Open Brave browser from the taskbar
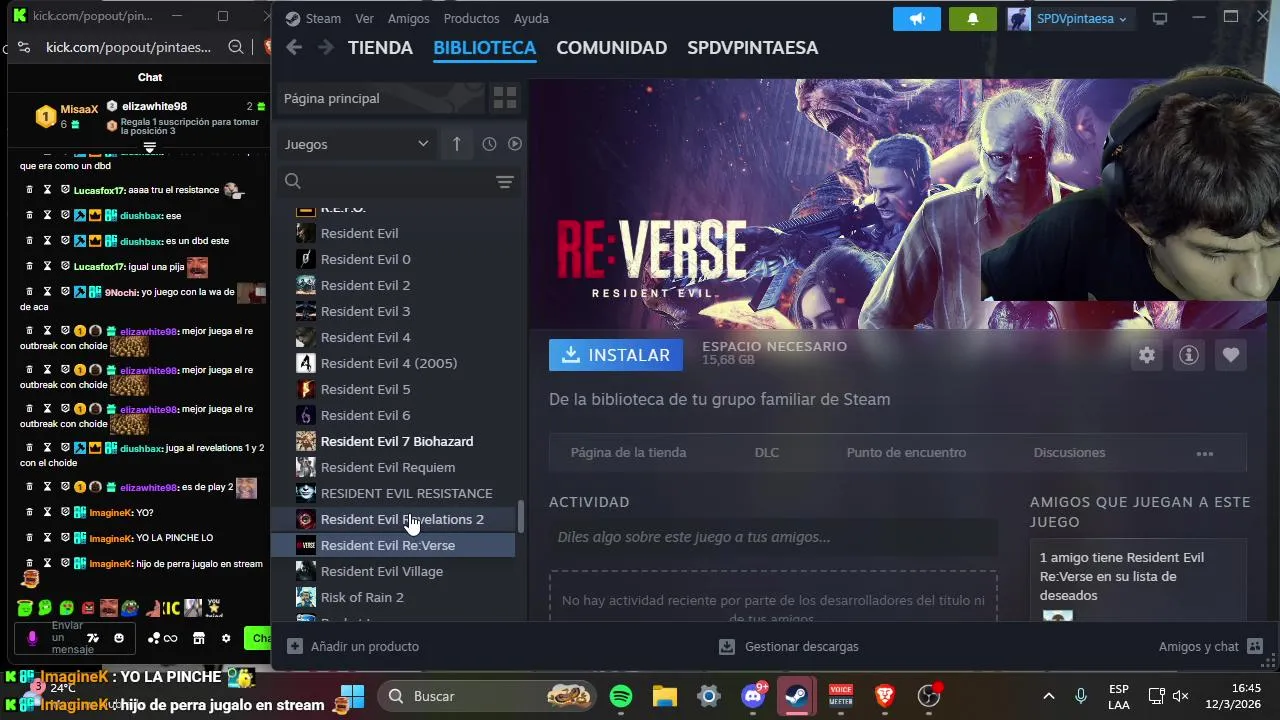Viewport: 1280px width, 720px height. pos(885,696)
